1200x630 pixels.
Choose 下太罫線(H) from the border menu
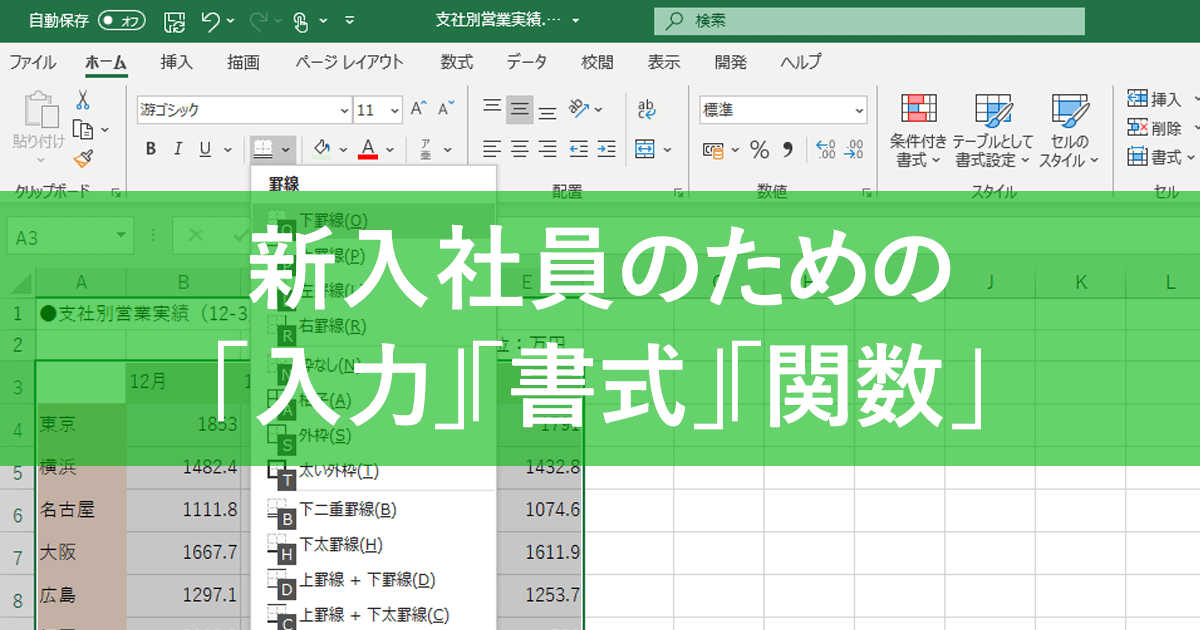[373, 545]
